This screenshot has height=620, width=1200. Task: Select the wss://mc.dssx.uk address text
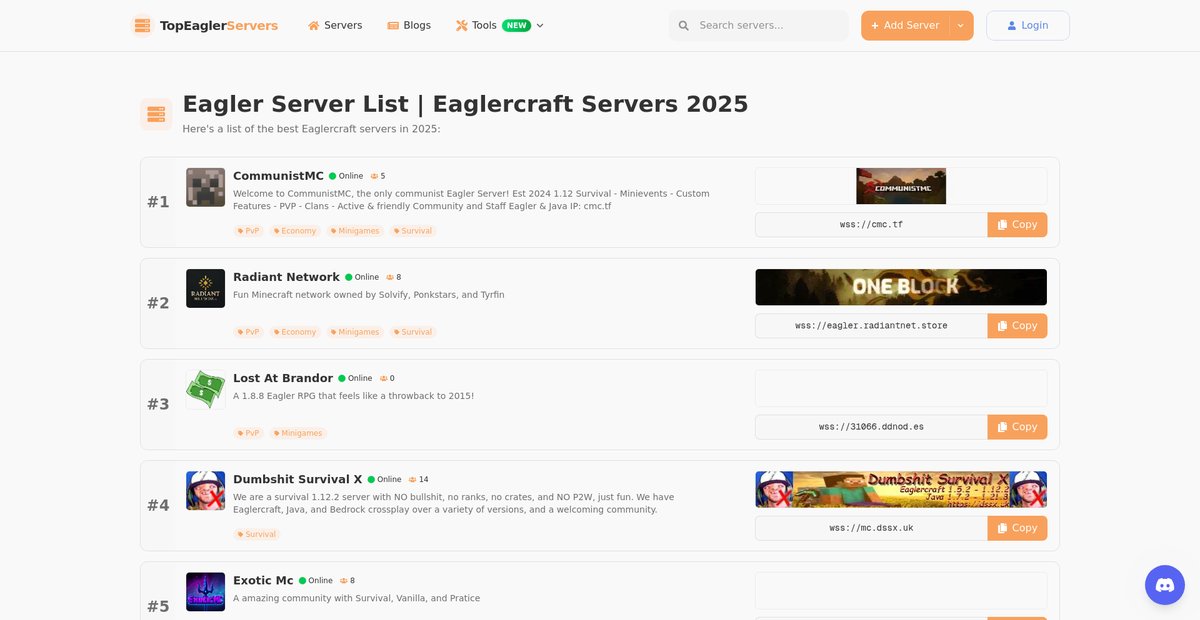[x=872, y=528]
